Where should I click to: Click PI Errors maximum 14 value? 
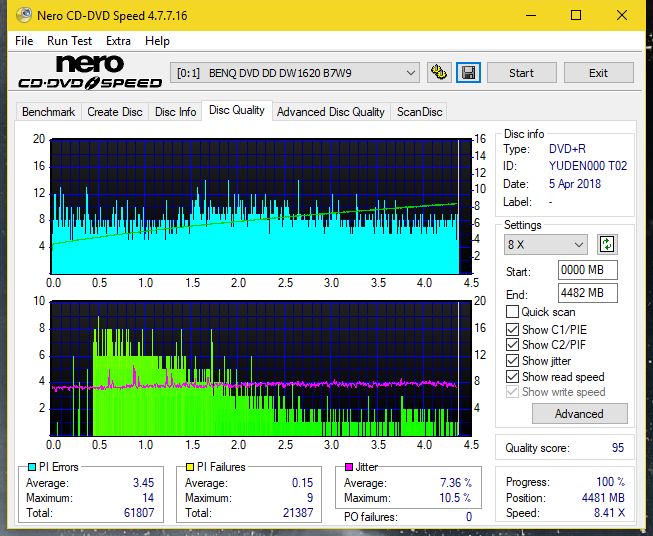148,498
